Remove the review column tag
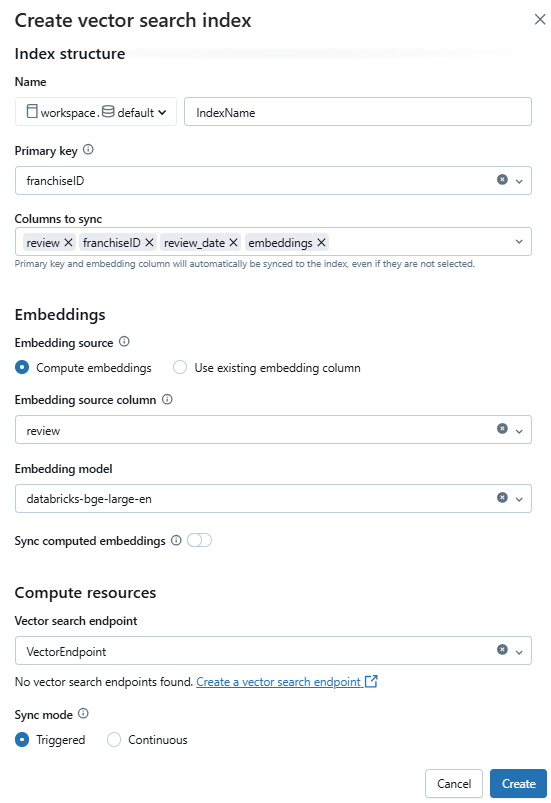This screenshot has height=803, width=551. [x=68, y=243]
